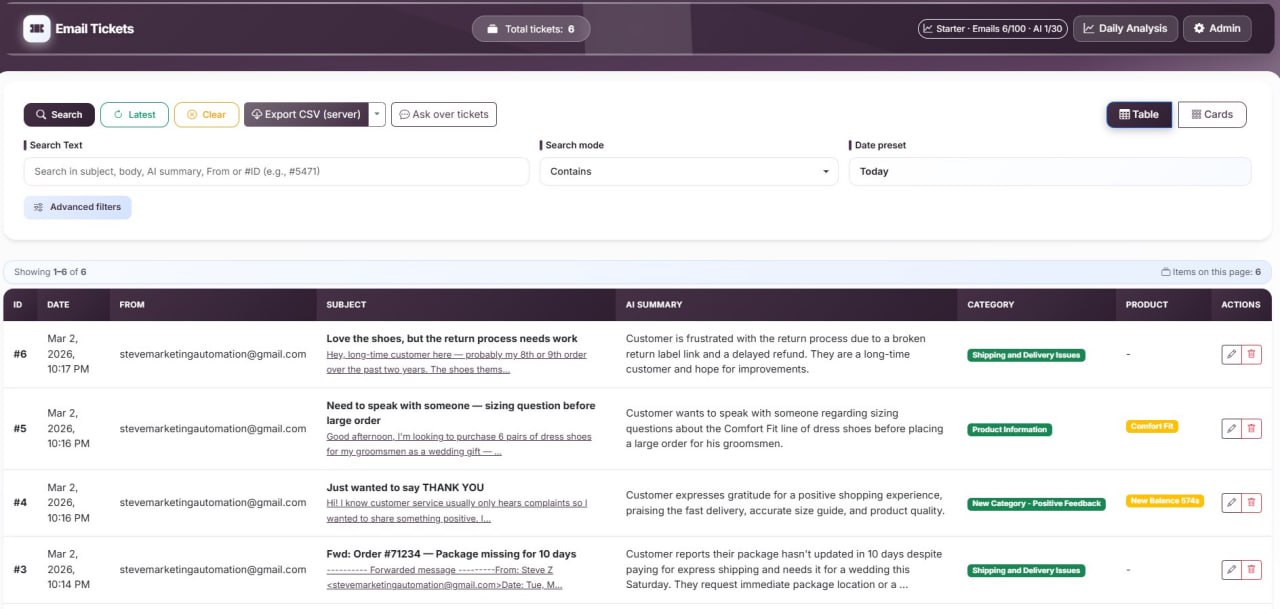Click the Comfort Fit product tag

[x=1152, y=427]
